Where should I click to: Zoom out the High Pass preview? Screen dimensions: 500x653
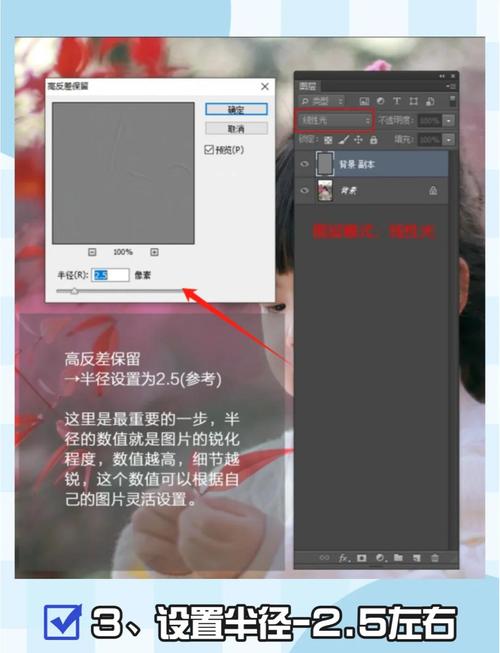click(x=92, y=252)
